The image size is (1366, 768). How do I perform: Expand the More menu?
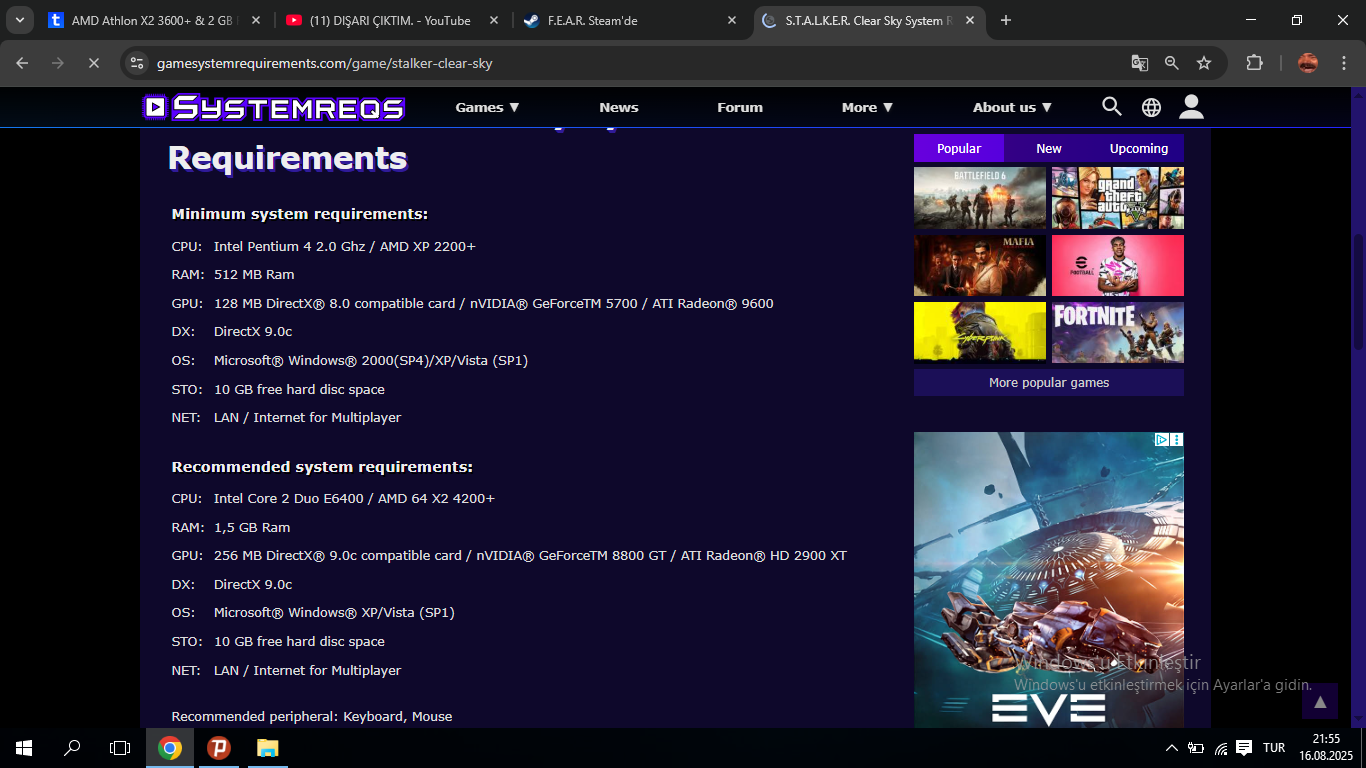867,107
